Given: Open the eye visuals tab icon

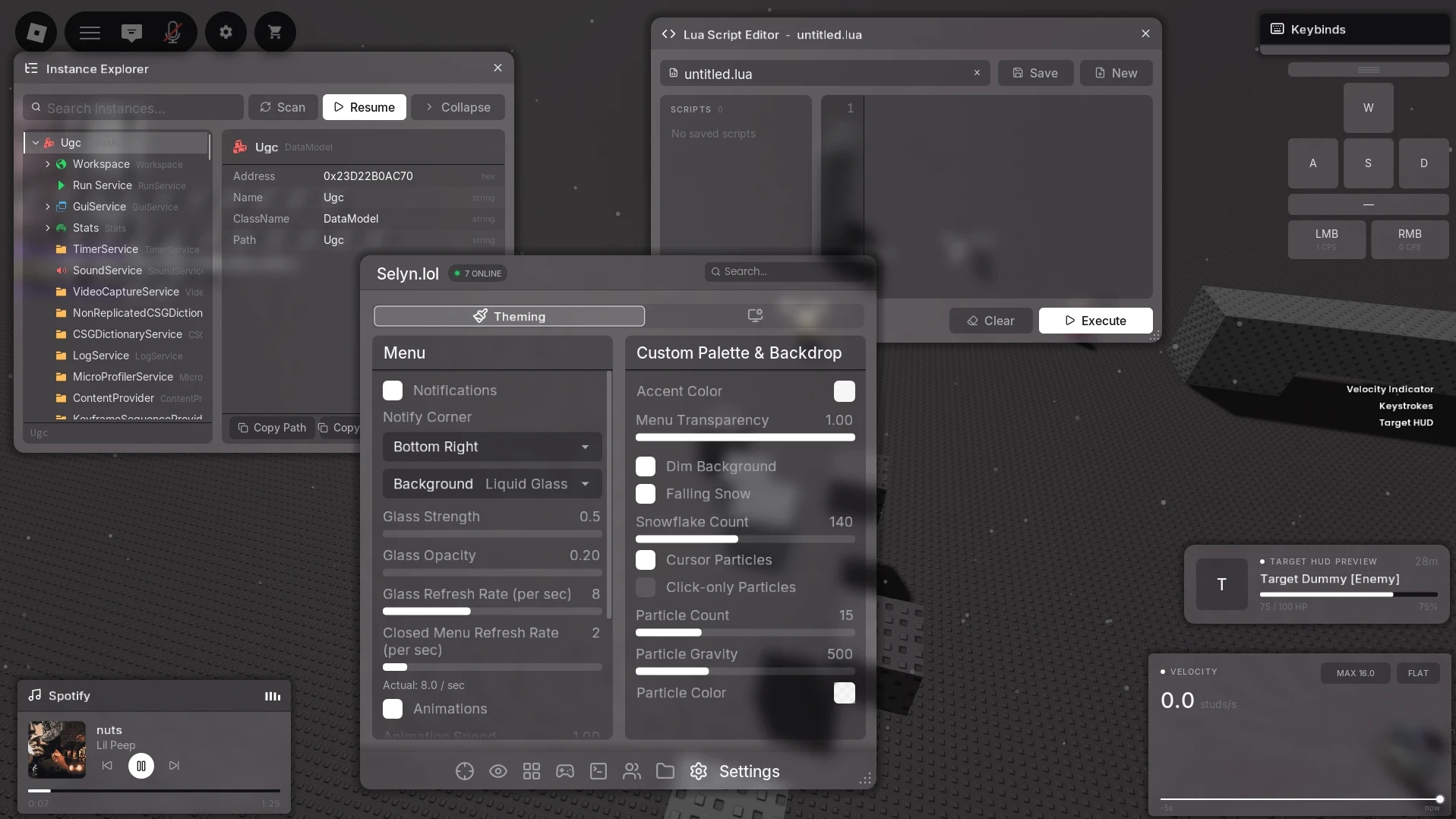Looking at the screenshot, I should pyautogui.click(x=498, y=771).
